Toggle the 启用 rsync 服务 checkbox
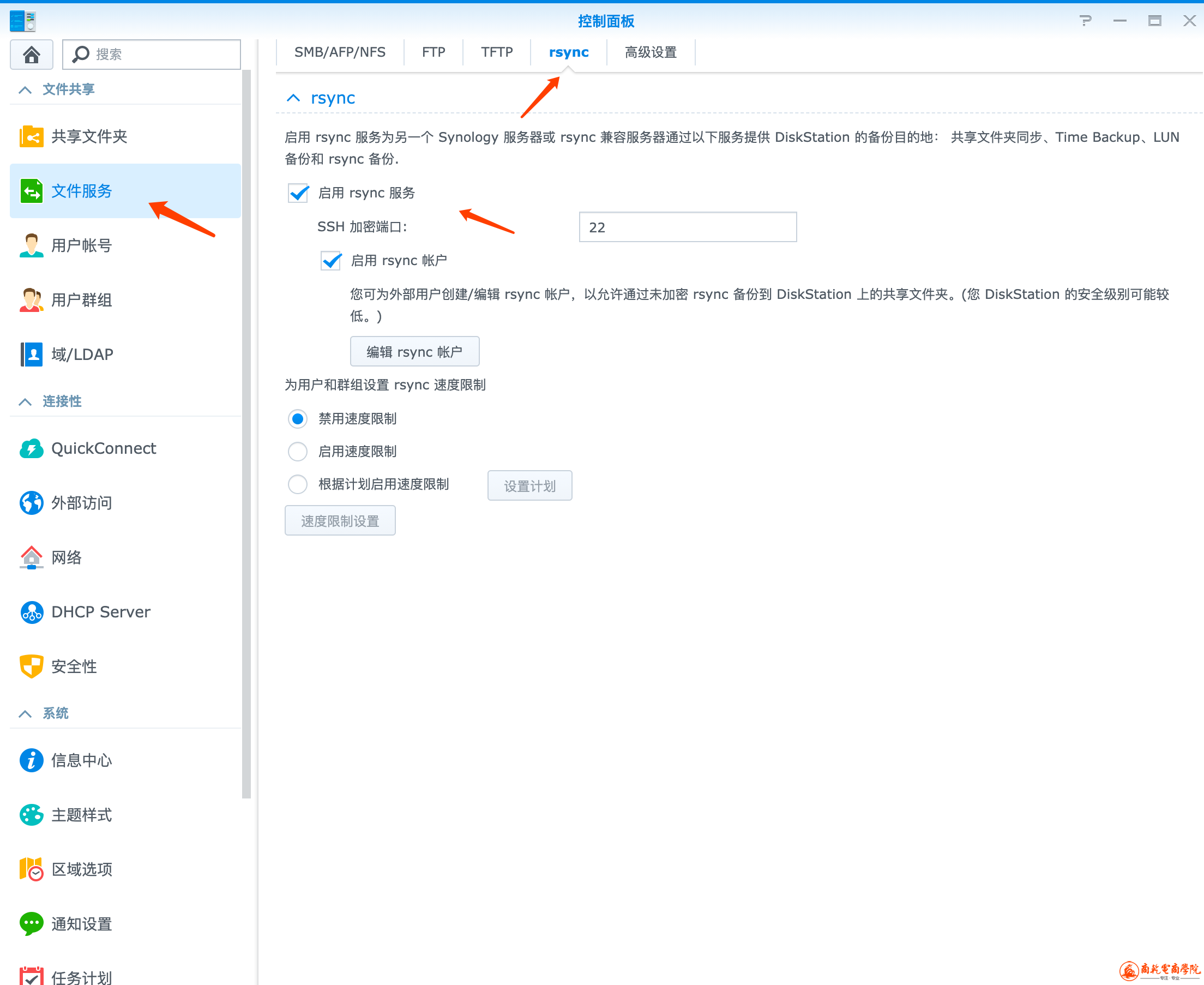The width and height of the screenshot is (1204, 985). 298,193
